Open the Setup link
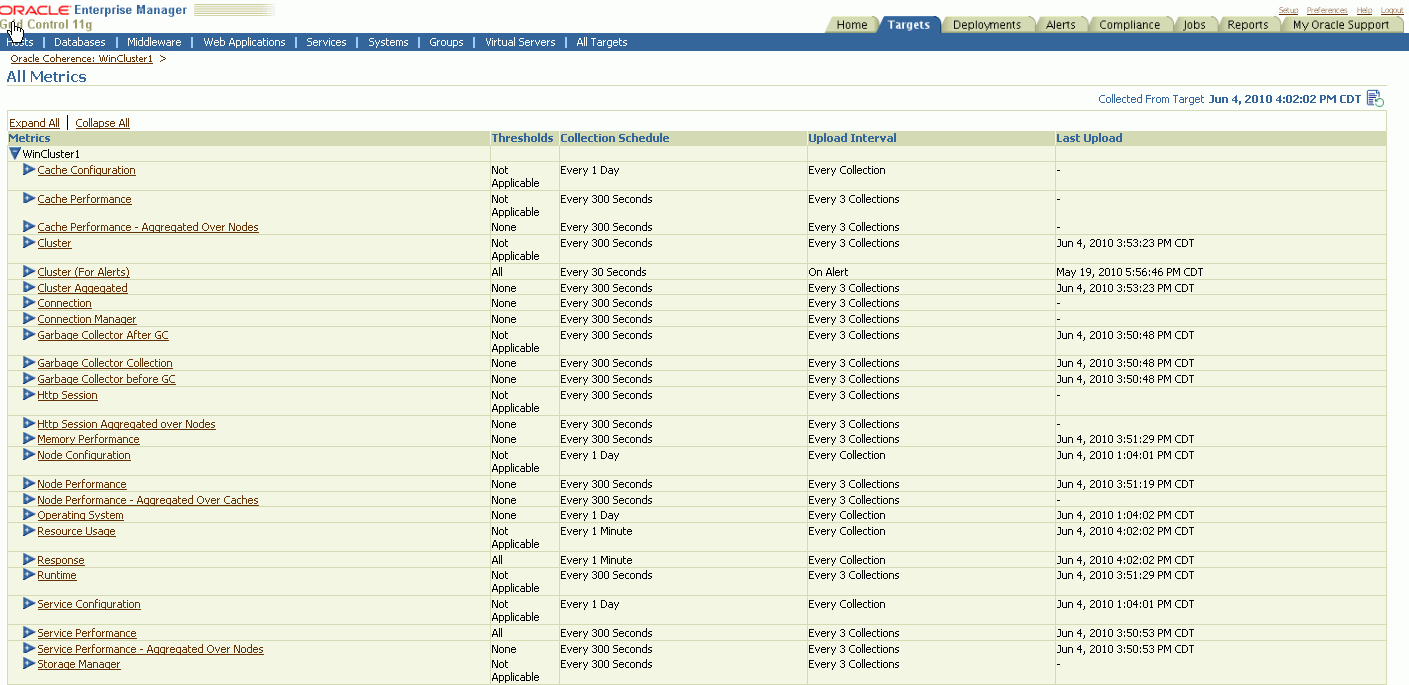The height and width of the screenshot is (685, 1409). tap(1289, 10)
